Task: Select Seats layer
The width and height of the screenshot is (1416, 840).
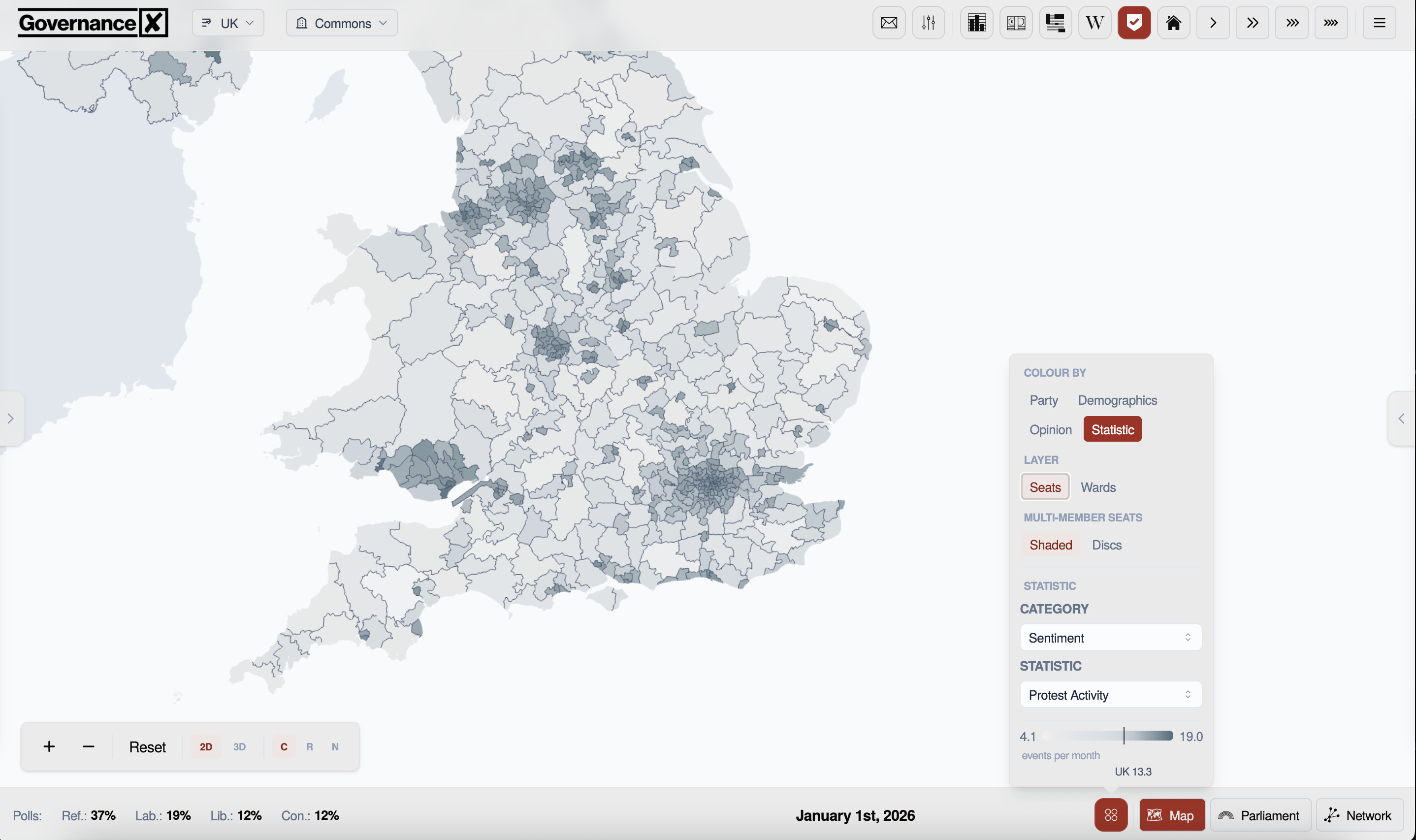Action: (1045, 487)
